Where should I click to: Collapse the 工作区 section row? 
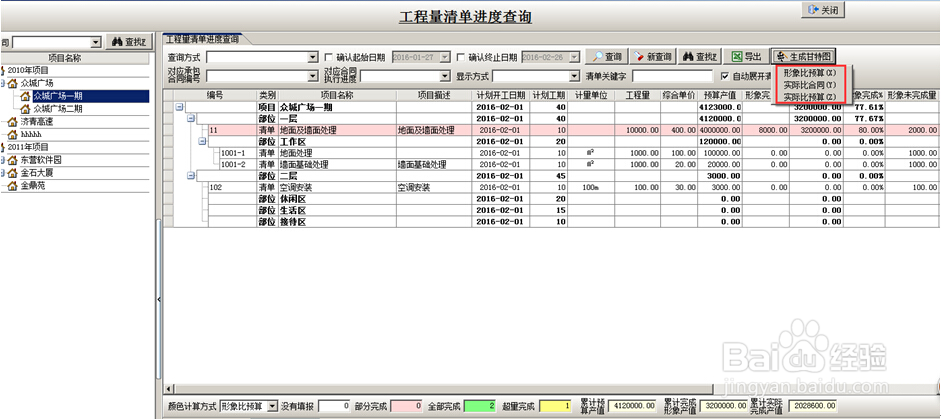pyautogui.click(x=202, y=141)
